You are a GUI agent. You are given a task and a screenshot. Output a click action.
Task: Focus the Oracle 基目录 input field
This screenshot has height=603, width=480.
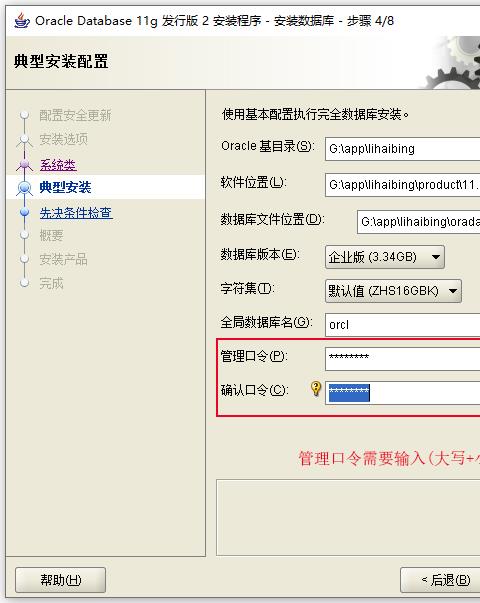402,149
